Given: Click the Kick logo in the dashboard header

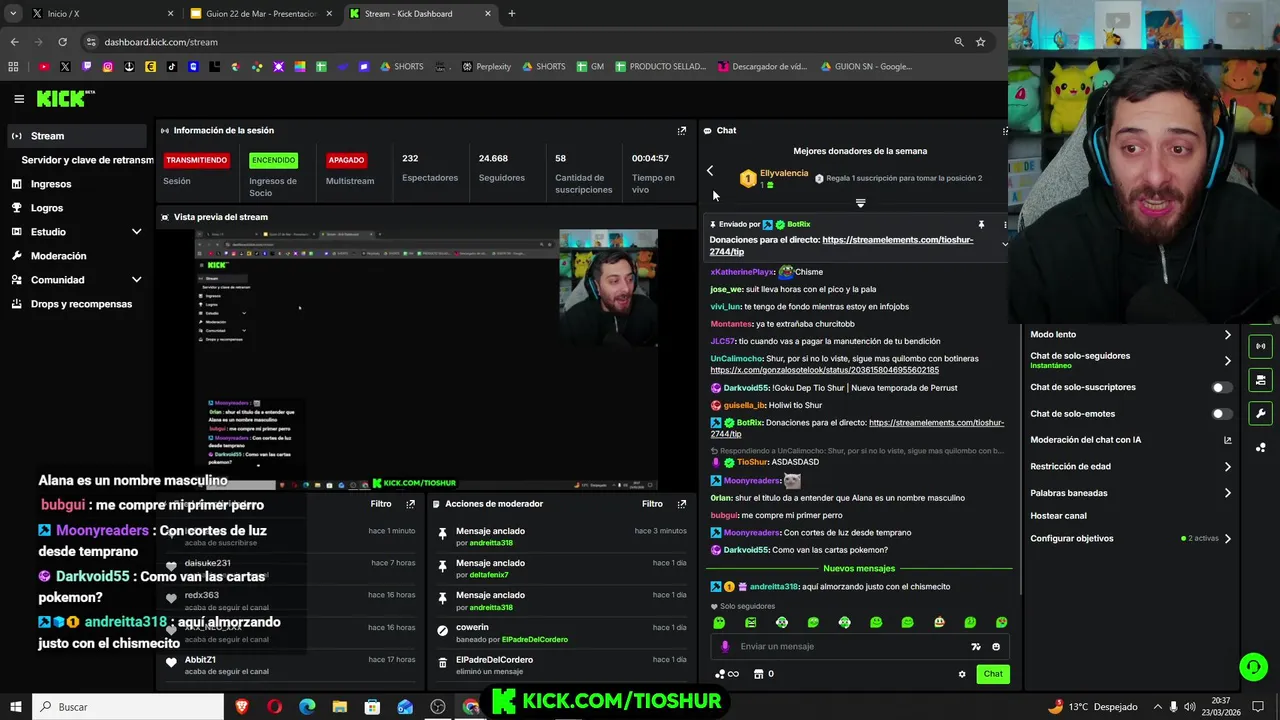Looking at the screenshot, I should [65, 98].
